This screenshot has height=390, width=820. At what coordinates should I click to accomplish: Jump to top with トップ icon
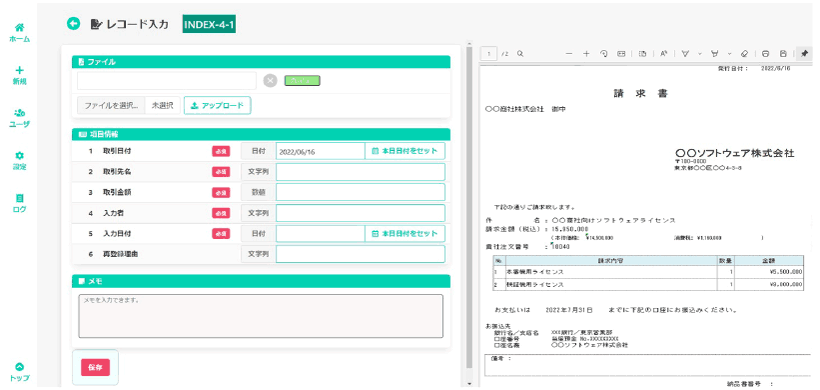point(19,372)
